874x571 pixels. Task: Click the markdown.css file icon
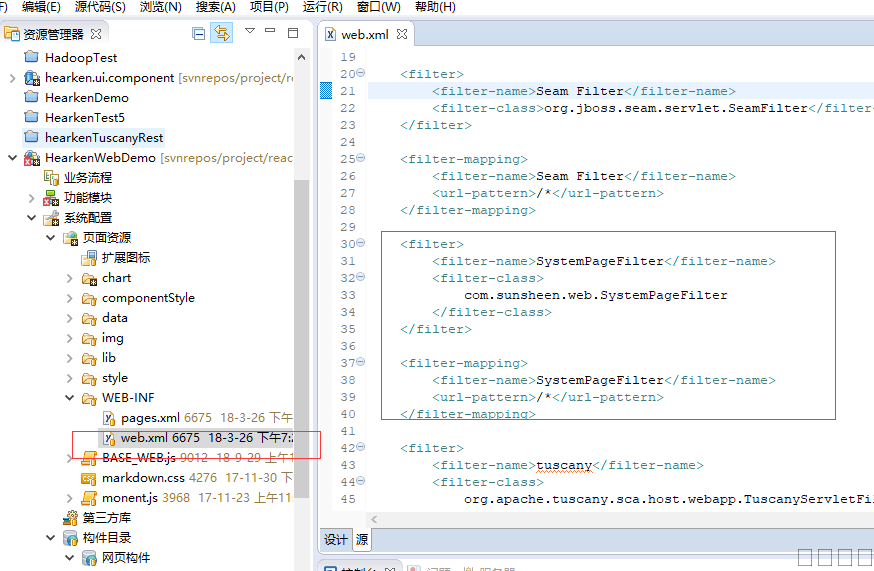tap(90, 478)
